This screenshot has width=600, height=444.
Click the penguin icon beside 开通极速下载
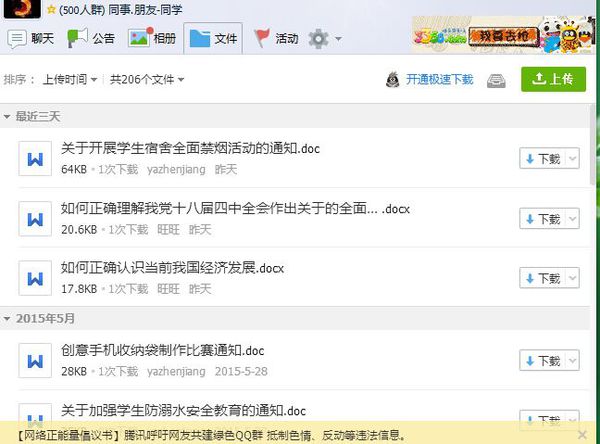coord(393,79)
